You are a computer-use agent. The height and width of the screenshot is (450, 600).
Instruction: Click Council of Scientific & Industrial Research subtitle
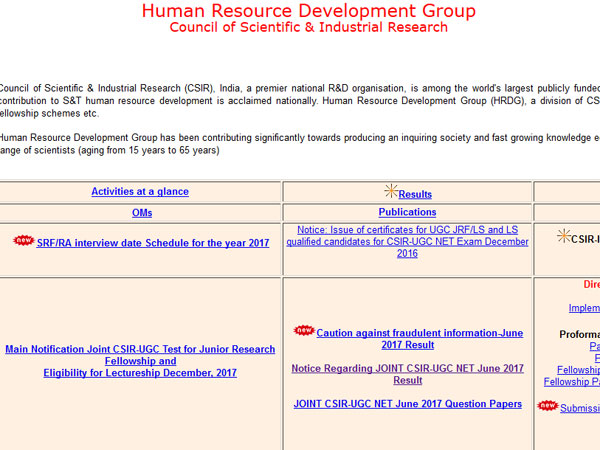coord(308,28)
